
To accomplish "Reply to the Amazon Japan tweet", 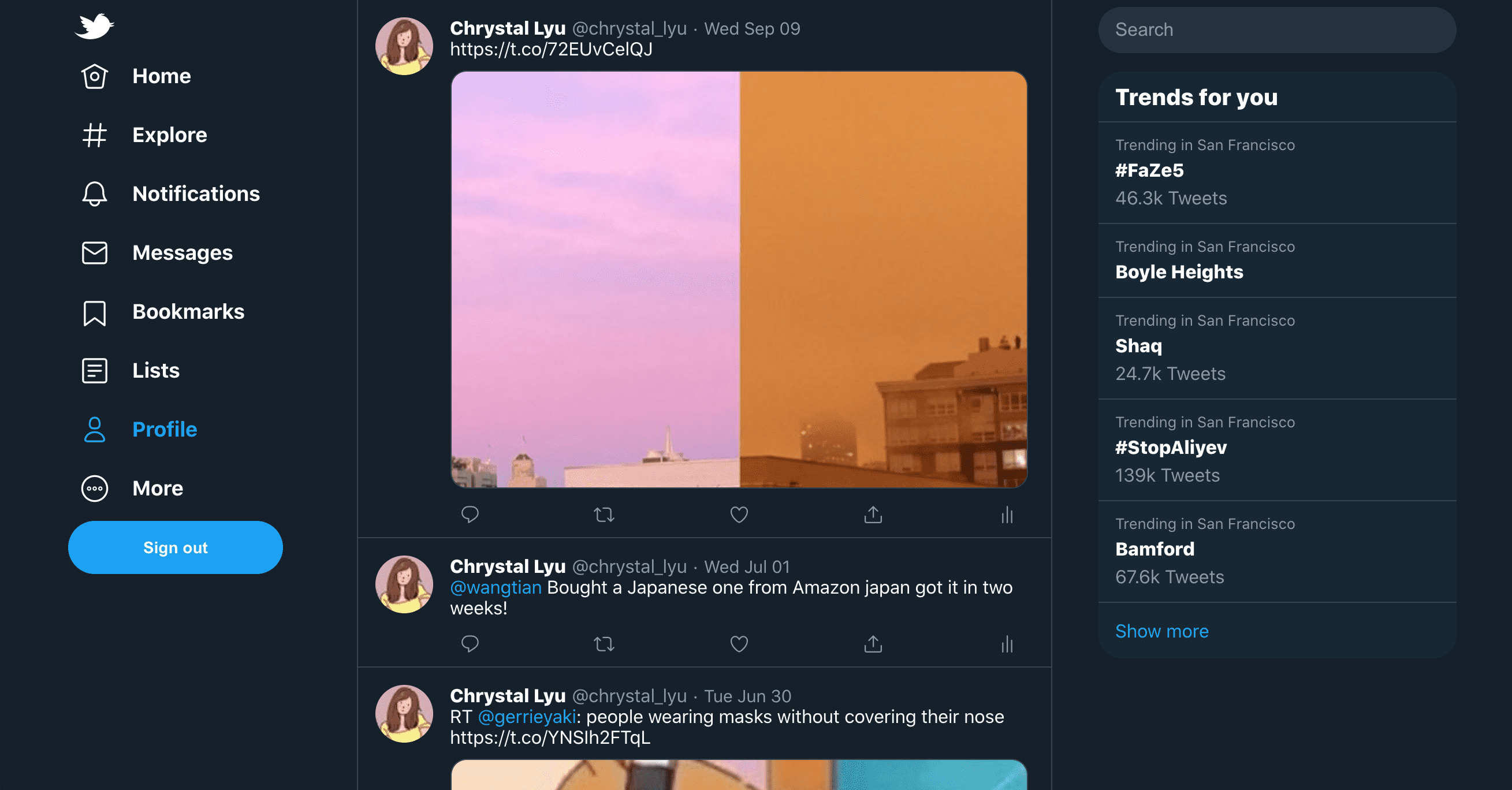I will [x=470, y=644].
